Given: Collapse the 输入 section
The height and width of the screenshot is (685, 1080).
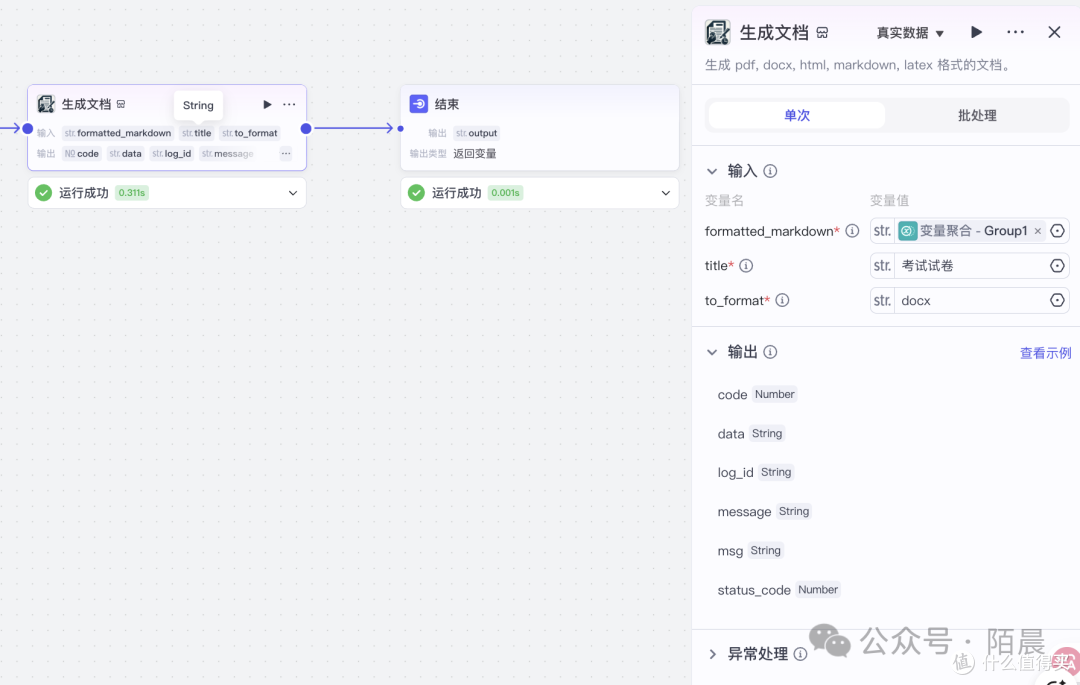Looking at the screenshot, I should (x=712, y=171).
